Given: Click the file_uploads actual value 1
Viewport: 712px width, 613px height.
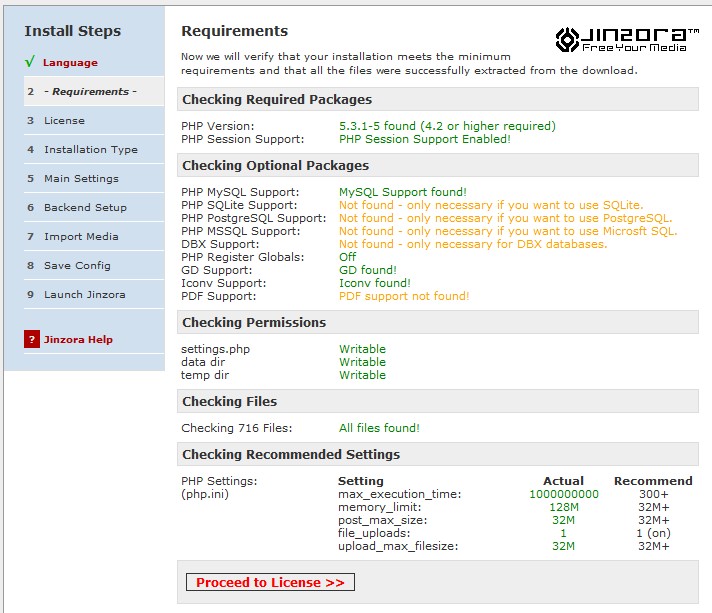Looking at the screenshot, I should (564, 533).
